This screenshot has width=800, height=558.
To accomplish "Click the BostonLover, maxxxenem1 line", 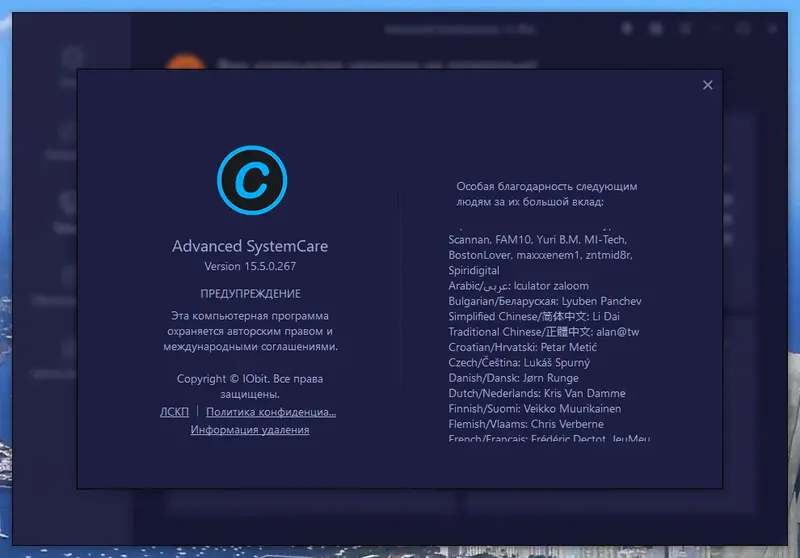I will pyautogui.click(x=540, y=255).
